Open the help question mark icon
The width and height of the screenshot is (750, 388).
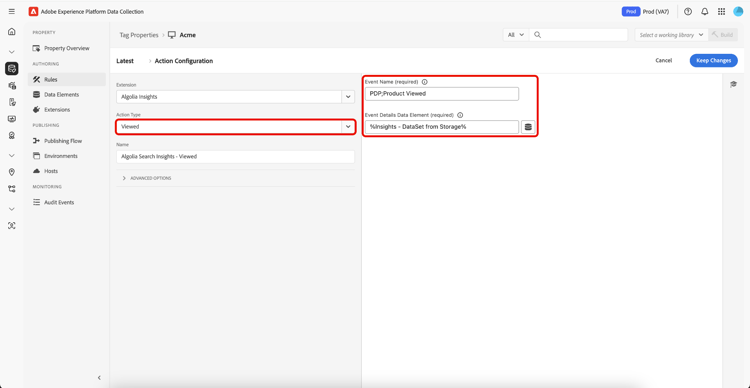[688, 11]
